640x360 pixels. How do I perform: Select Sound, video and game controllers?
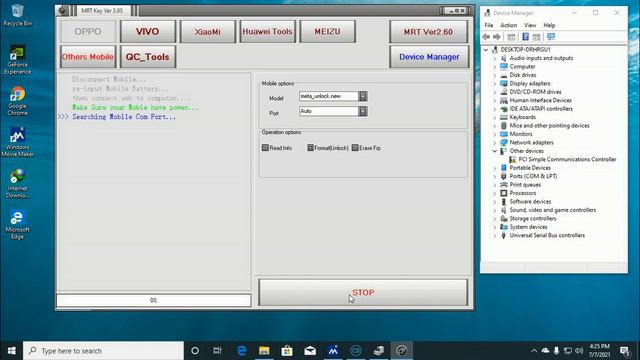pos(553,210)
